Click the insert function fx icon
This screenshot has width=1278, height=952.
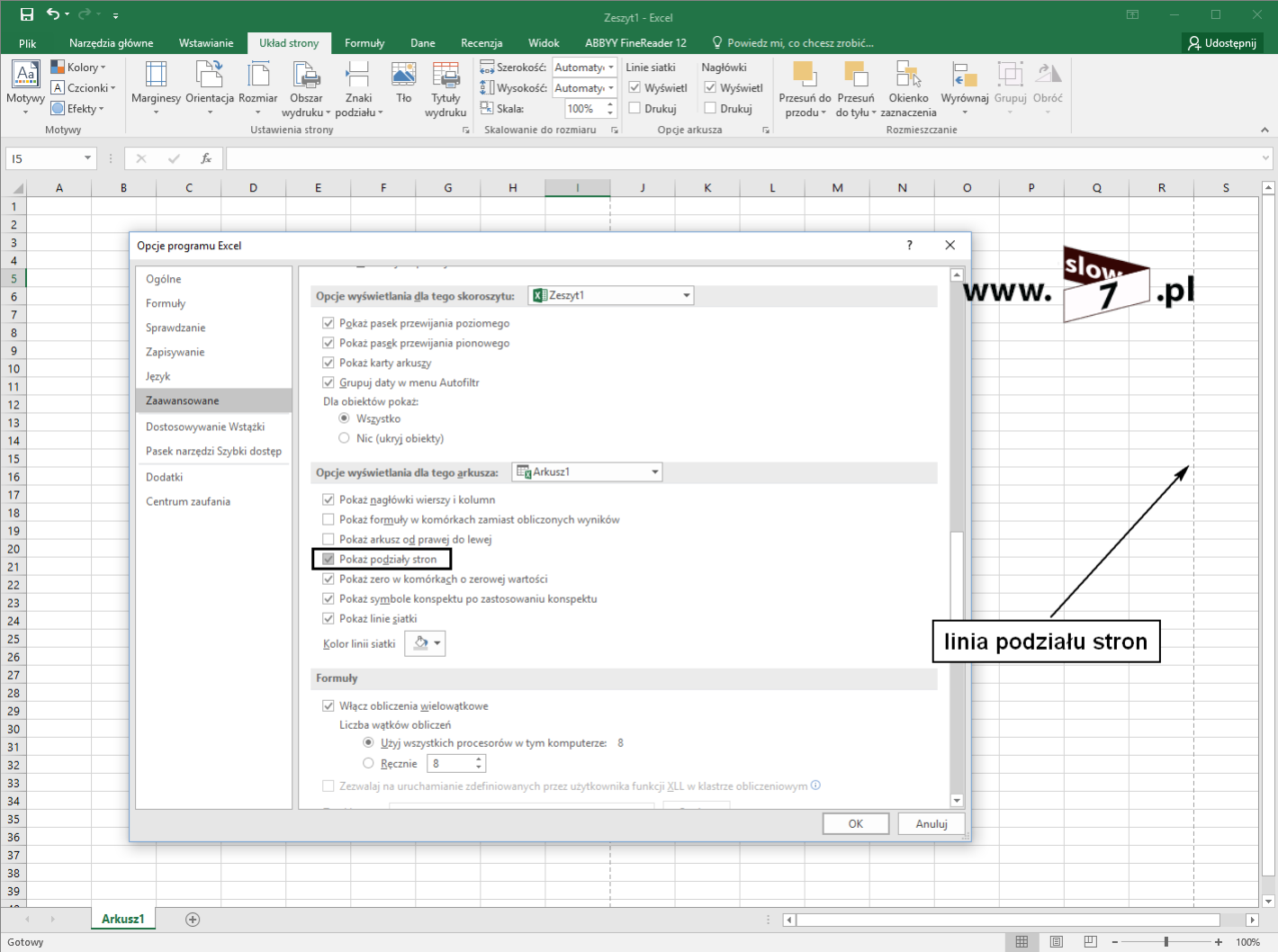tap(206, 158)
